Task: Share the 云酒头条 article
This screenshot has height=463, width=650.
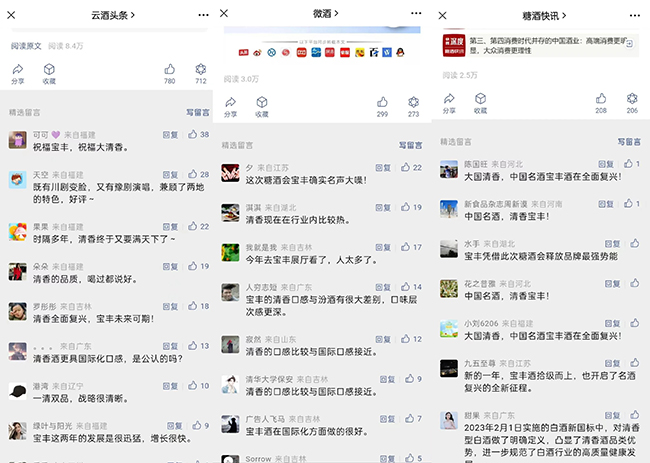Action: [18, 74]
